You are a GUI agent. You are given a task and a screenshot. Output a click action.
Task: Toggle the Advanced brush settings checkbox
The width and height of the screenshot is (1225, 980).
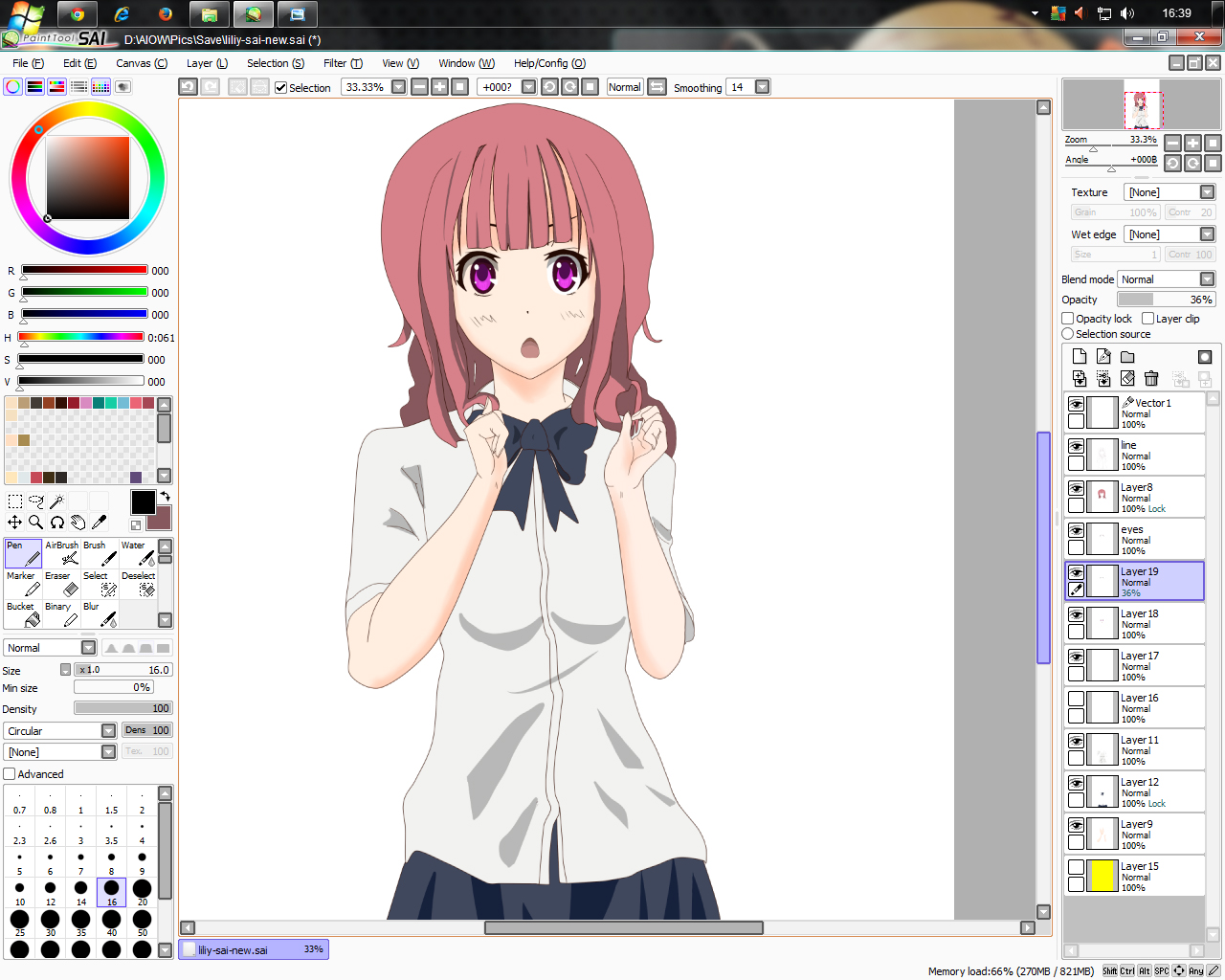(10, 774)
